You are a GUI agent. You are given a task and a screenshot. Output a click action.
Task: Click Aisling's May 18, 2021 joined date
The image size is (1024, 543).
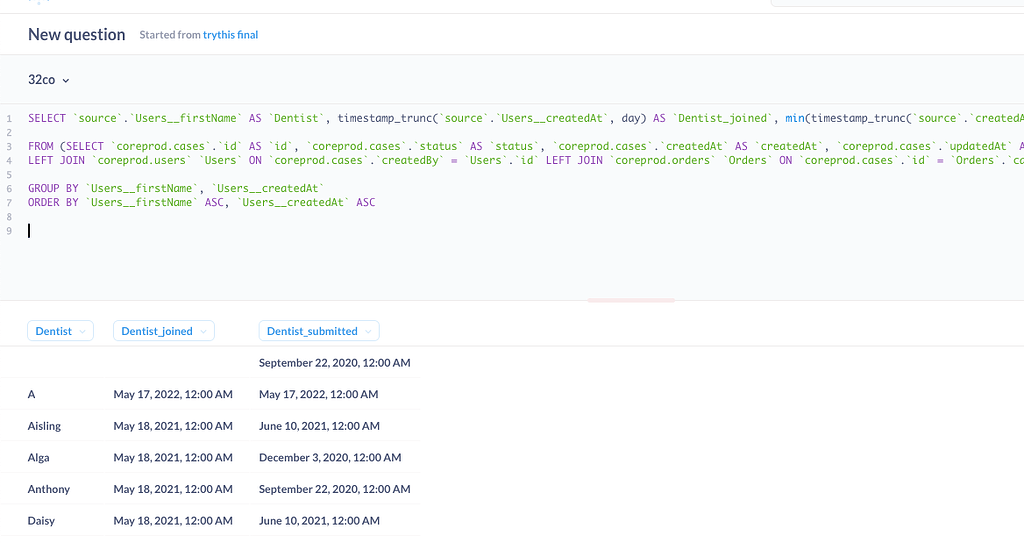[x=173, y=426]
